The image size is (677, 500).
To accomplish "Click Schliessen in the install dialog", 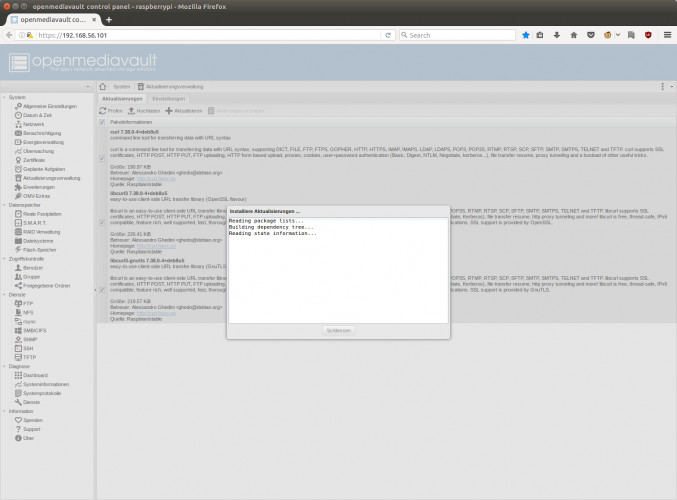I will click(338, 331).
